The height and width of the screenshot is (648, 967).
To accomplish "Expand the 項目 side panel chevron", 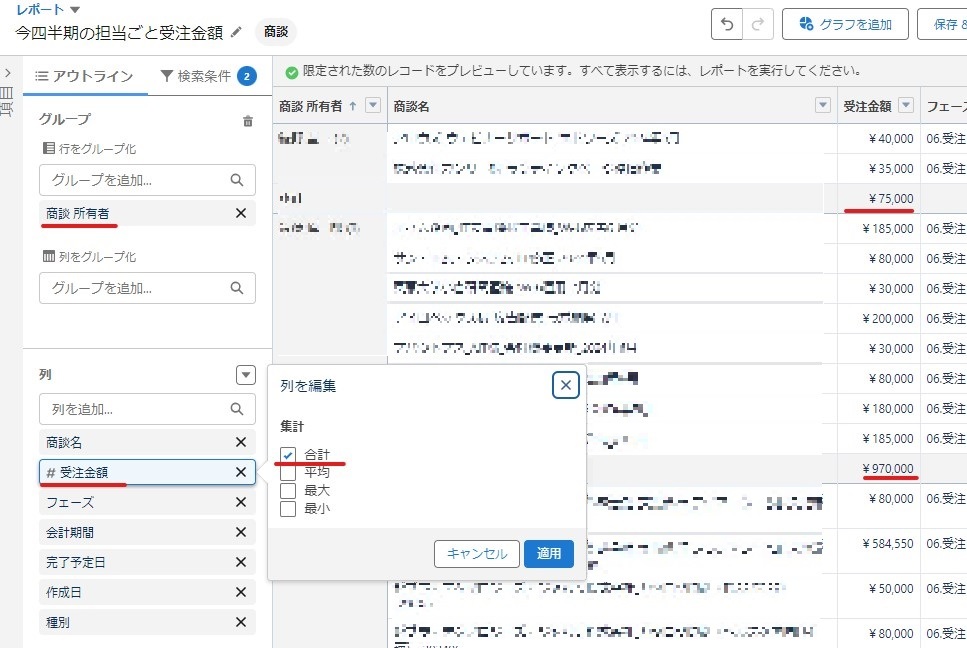I will (7, 73).
